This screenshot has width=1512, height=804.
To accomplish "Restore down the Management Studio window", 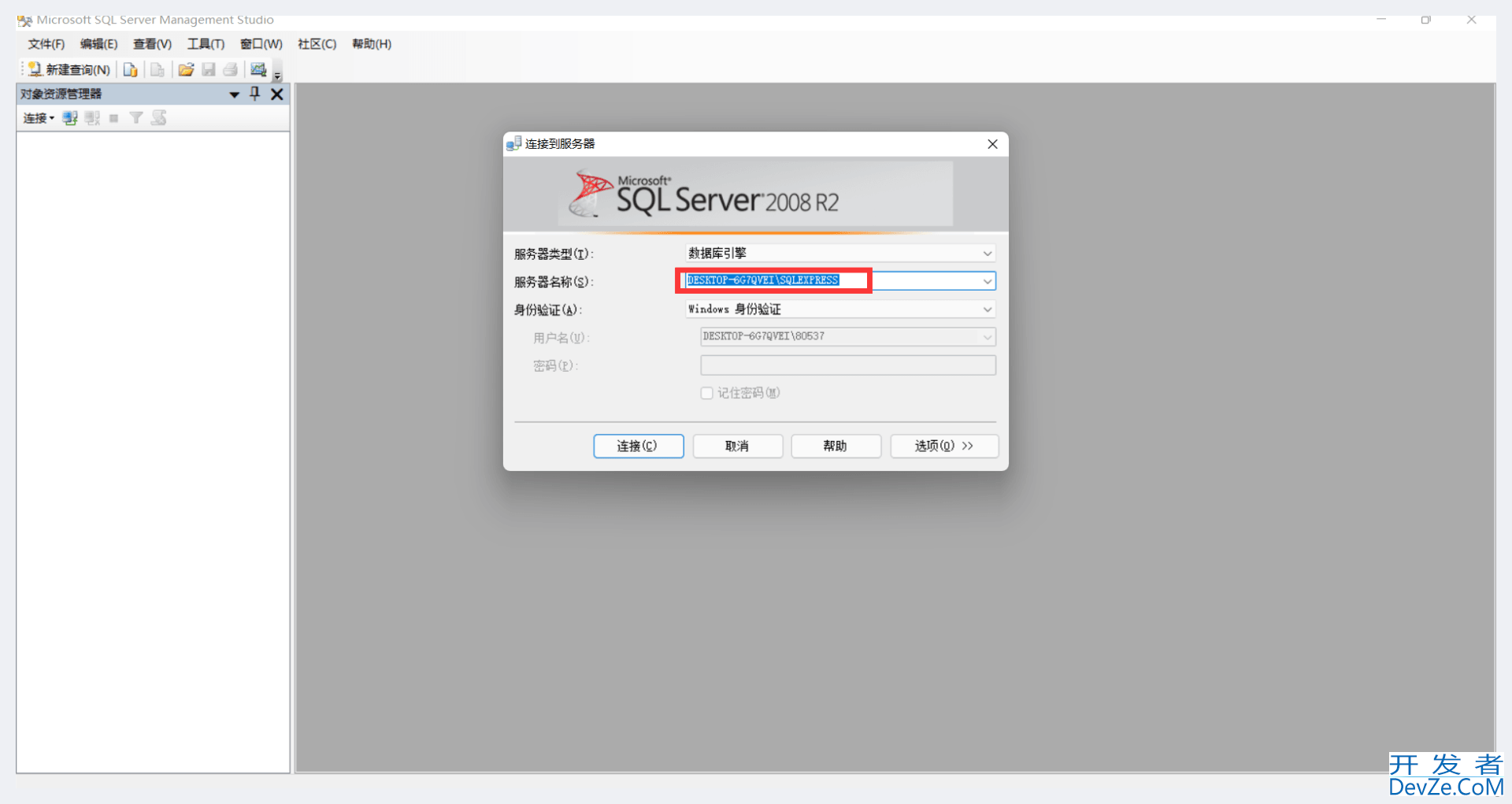I will coord(1426,20).
